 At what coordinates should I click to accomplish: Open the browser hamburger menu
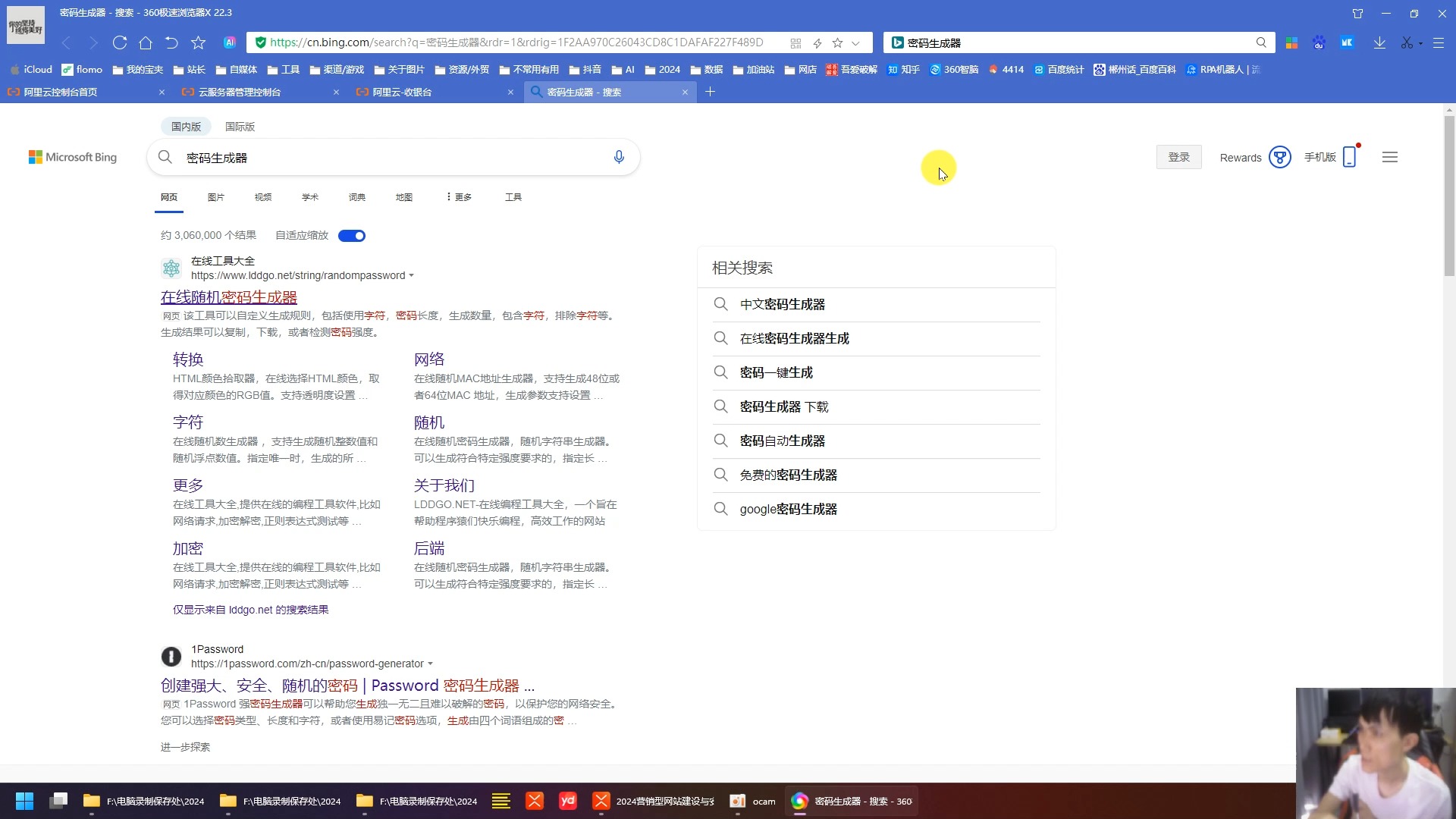tap(1439, 42)
